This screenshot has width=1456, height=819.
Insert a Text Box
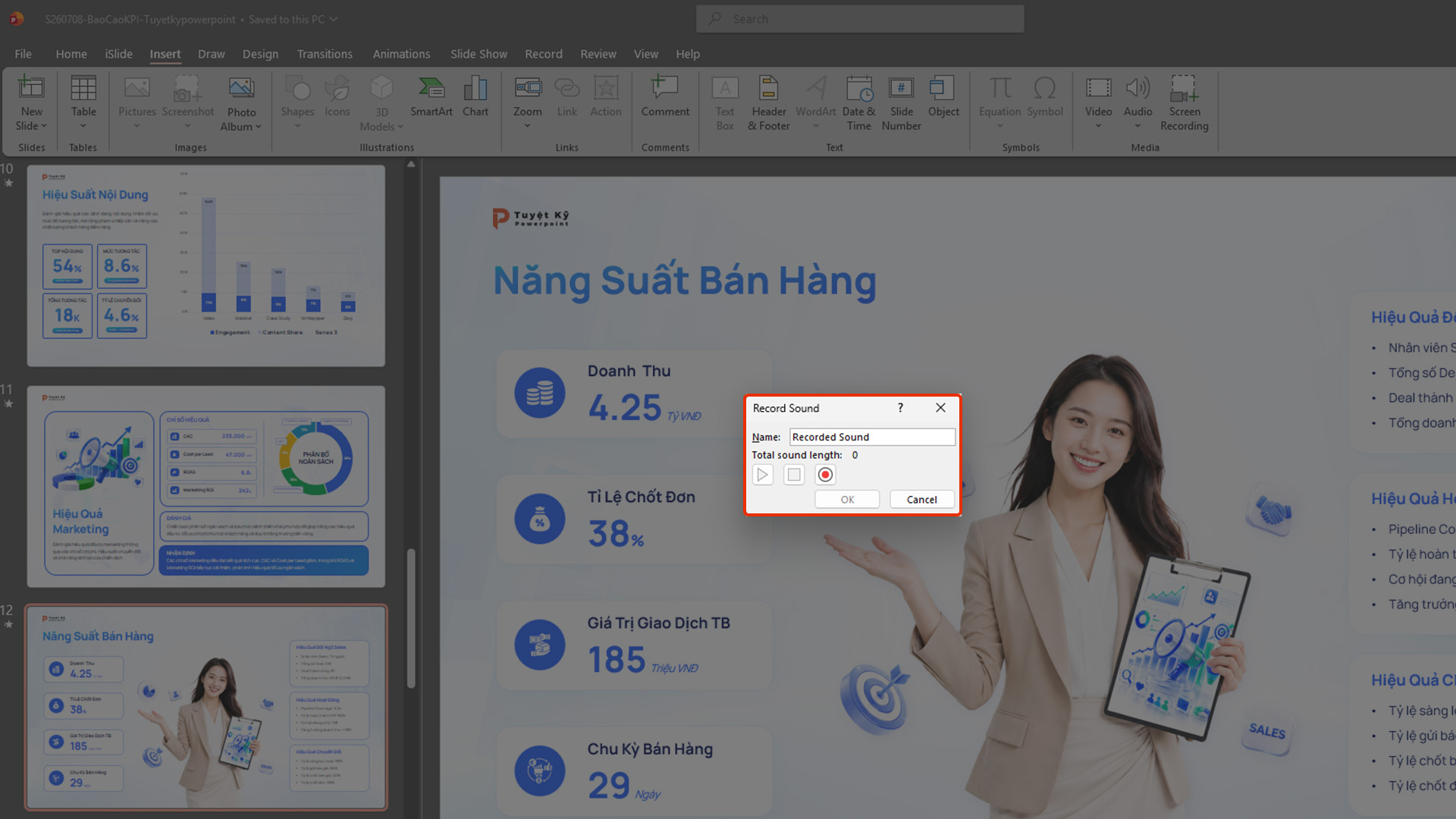725,102
